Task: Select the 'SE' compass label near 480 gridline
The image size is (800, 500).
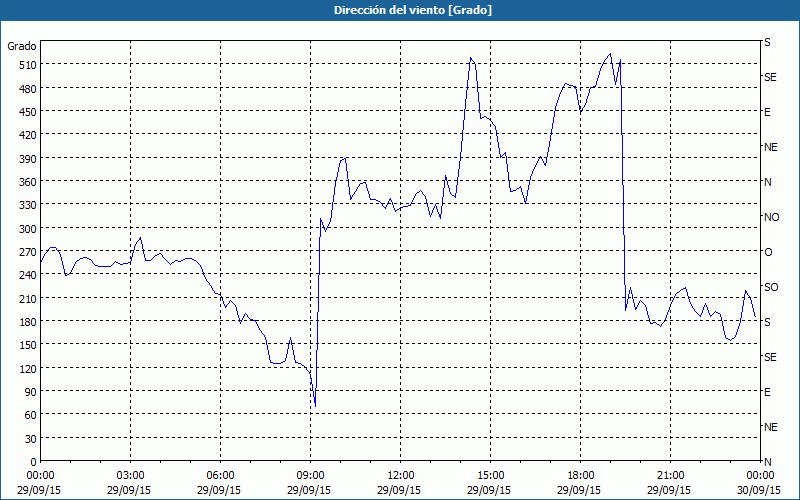Action: [x=770, y=77]
